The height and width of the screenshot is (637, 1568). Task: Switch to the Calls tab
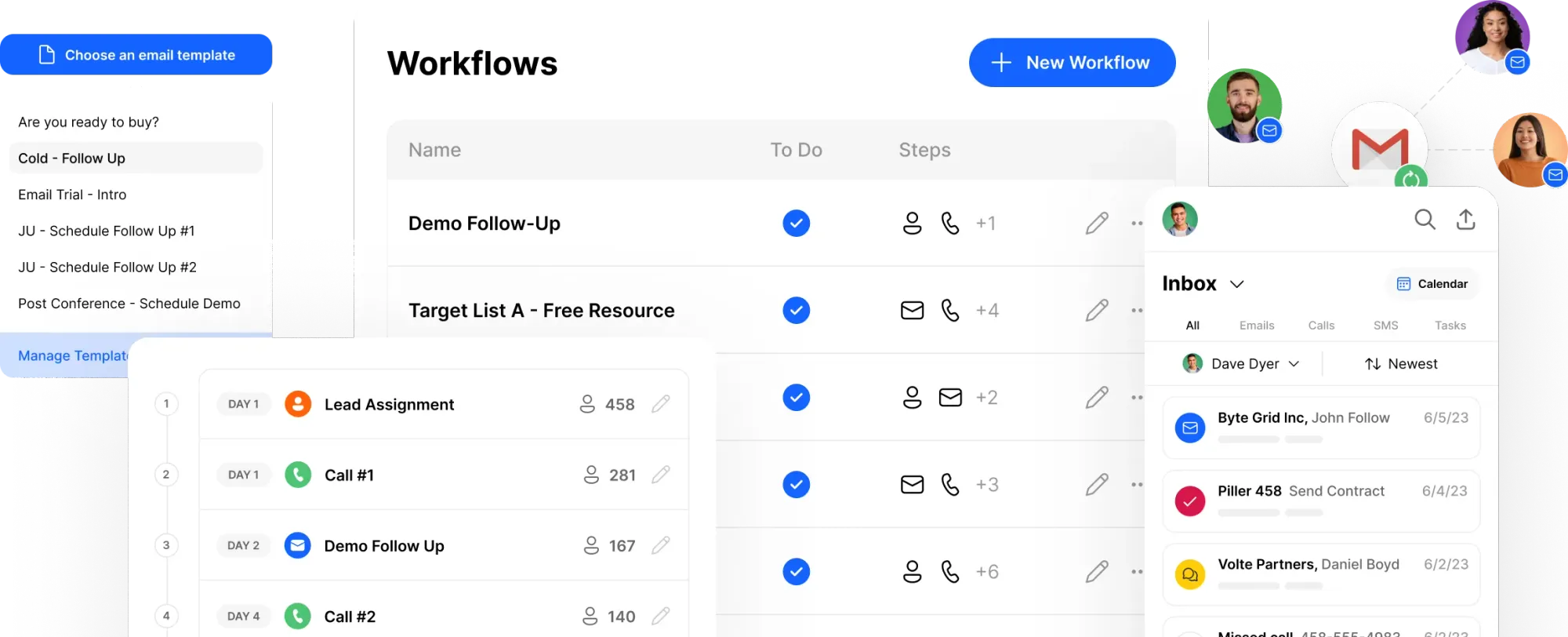click(1321, 325)
